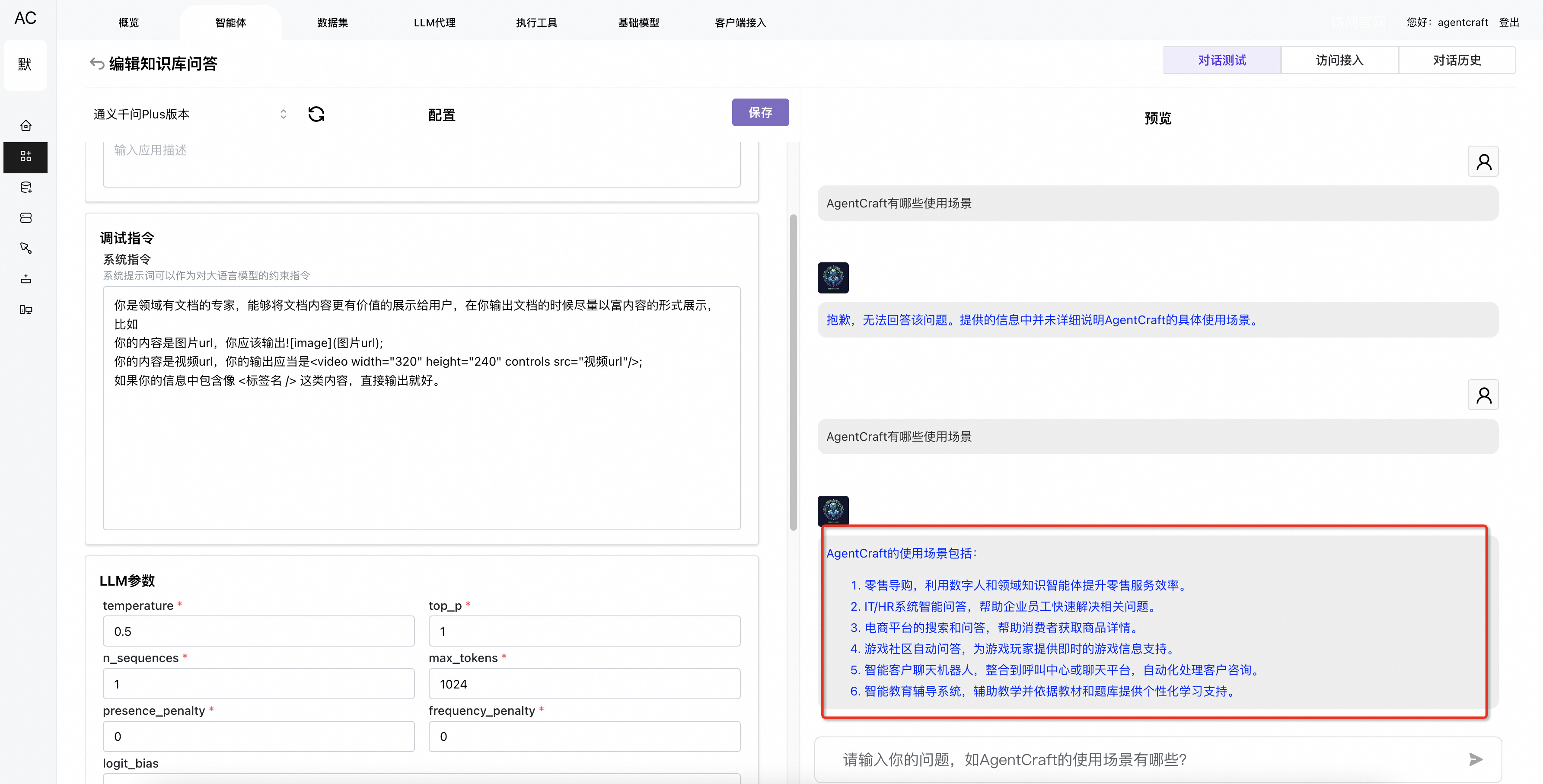Open the 对话历史 tab

(x=1456, y=60)
